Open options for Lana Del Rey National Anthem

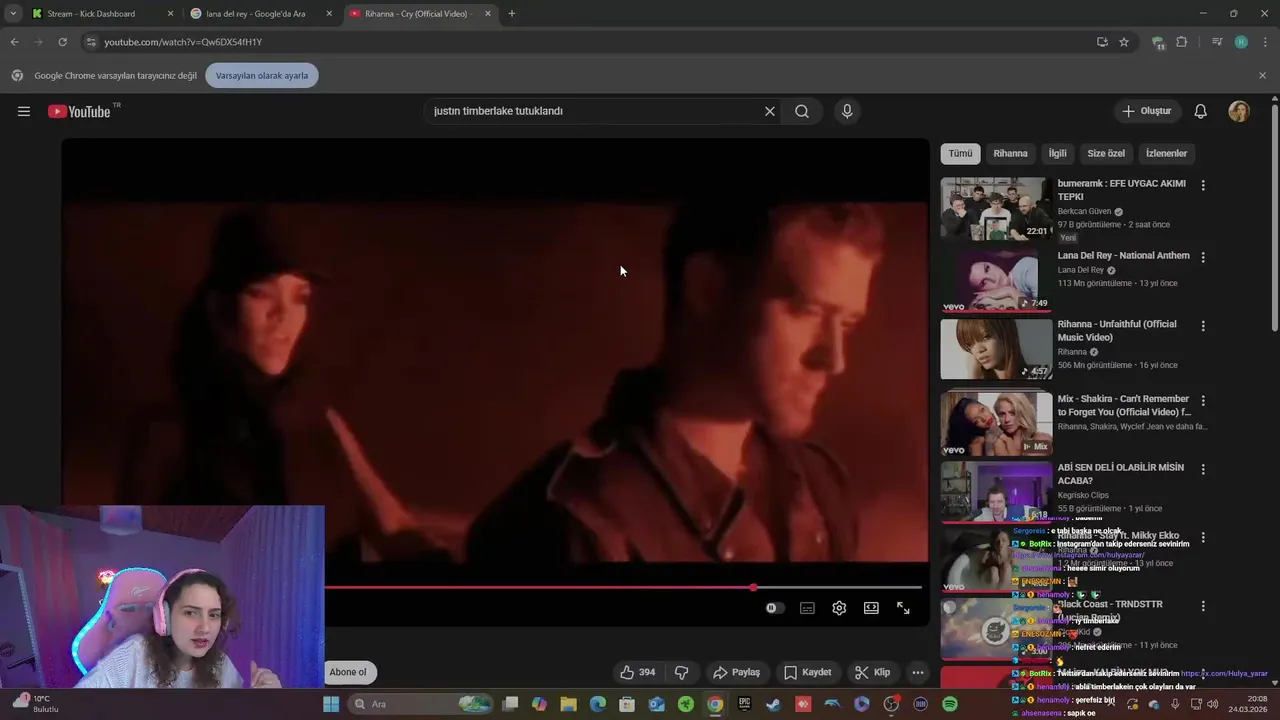1203,257
